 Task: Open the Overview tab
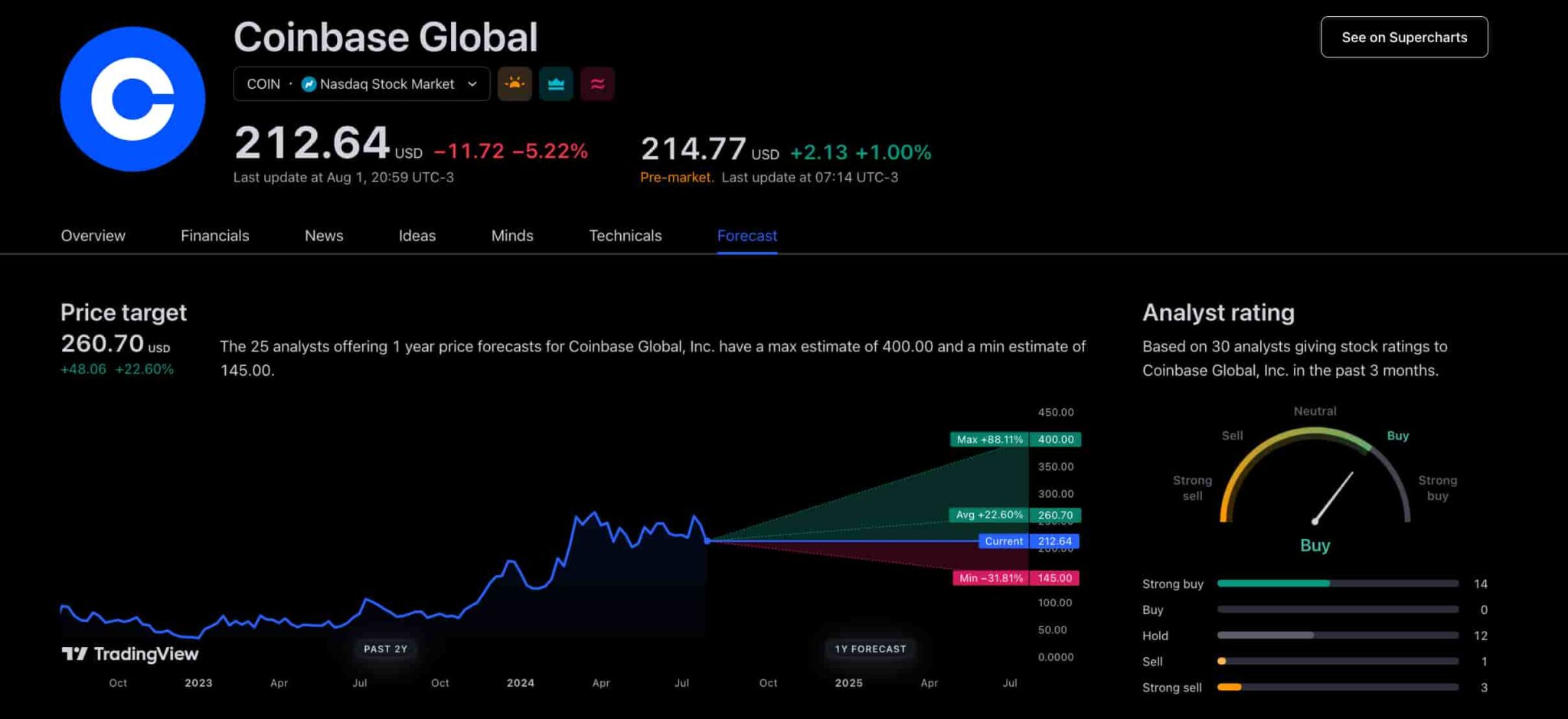click(93, 236)
